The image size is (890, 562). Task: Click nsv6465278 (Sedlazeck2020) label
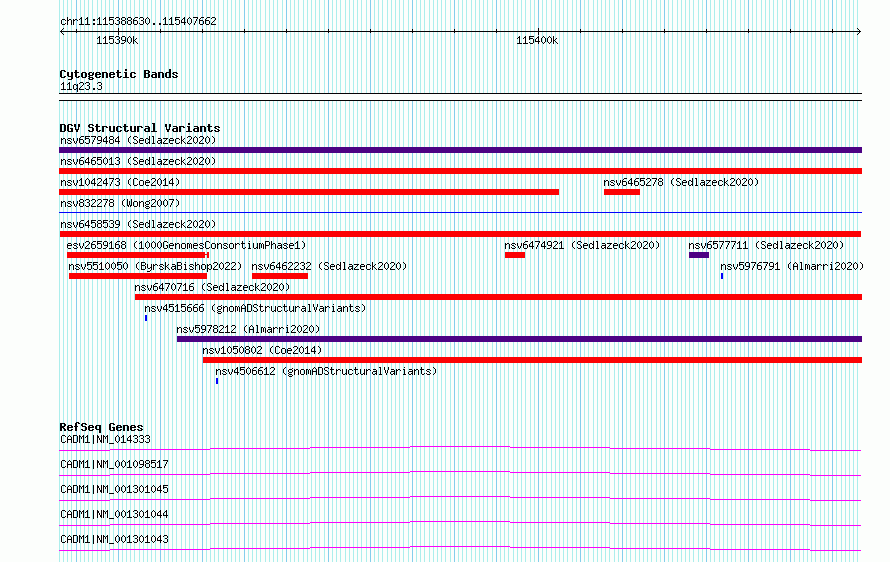point(681,182)
